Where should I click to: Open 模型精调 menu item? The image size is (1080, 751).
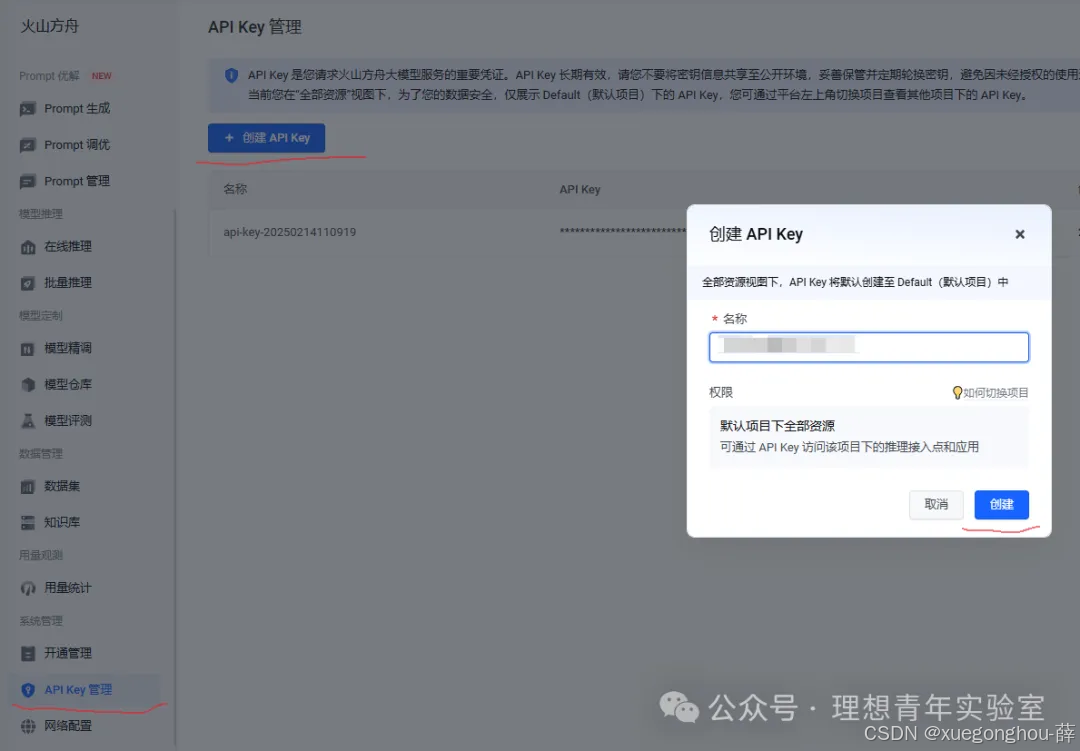(68, 348)
